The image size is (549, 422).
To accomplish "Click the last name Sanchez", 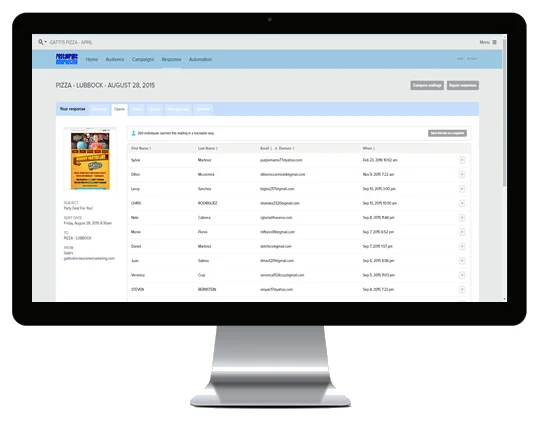I will pos(204,189).
